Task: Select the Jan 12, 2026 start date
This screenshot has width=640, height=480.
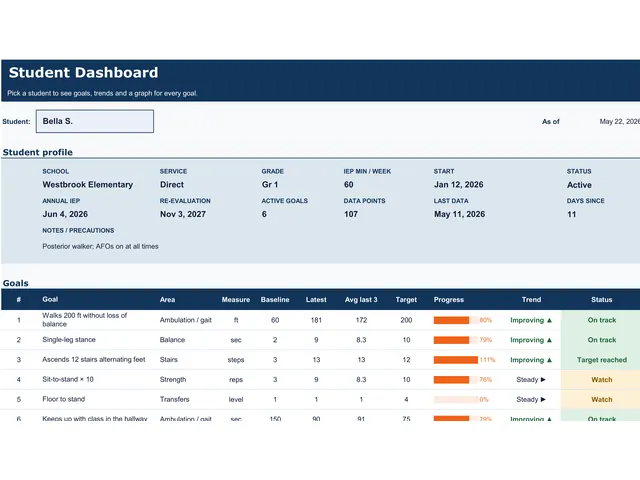Action: tap(459, 184)
